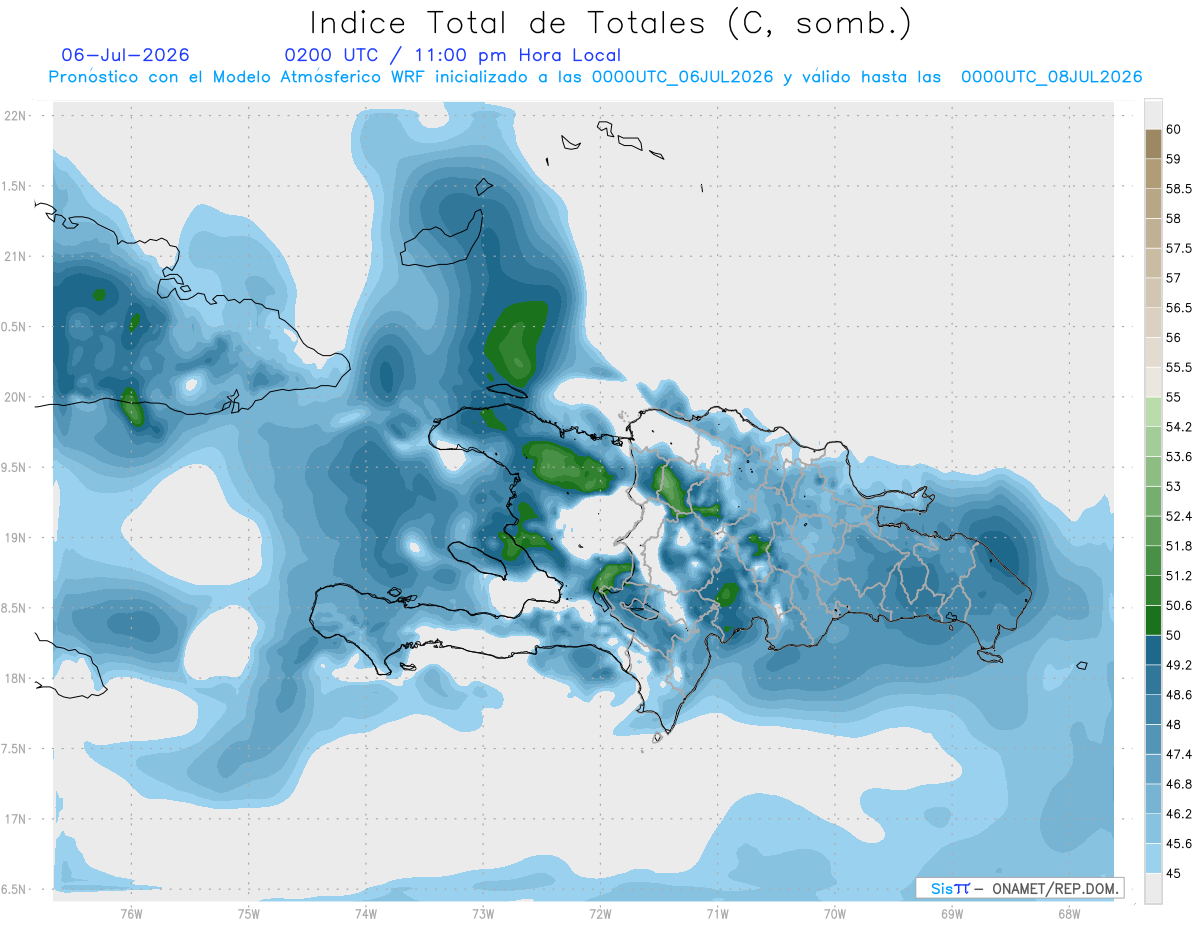
Task: Click the '69W' longitude label
Action: coord(952,914)
